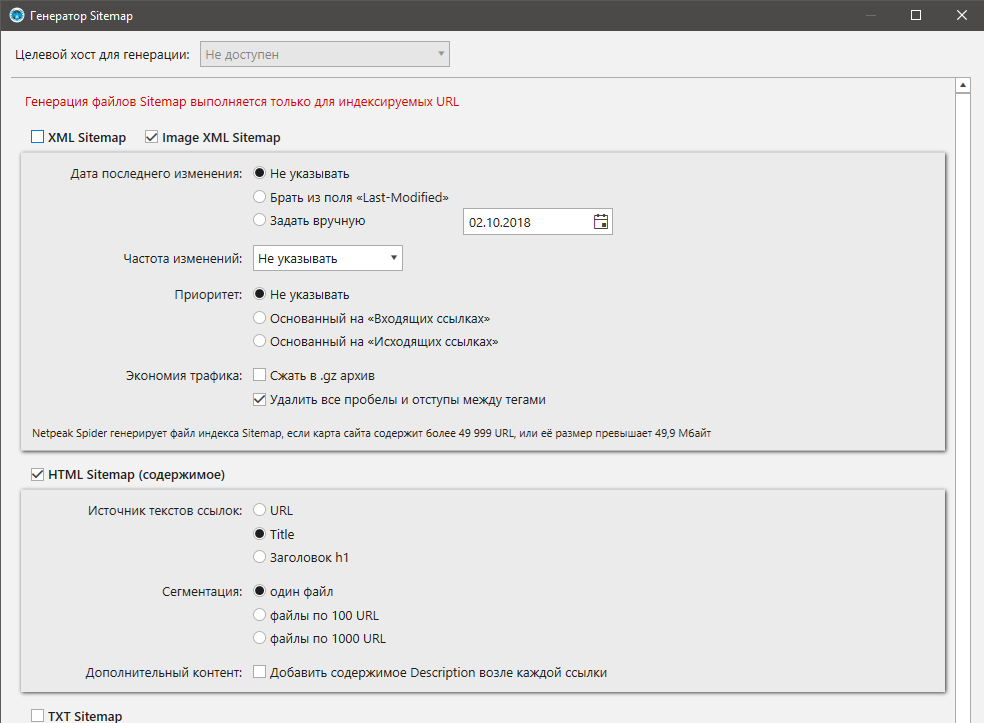Screen dimensions: 984x723
Task: Open the «Частота изменений» dropdown
Action: [328, 258]
